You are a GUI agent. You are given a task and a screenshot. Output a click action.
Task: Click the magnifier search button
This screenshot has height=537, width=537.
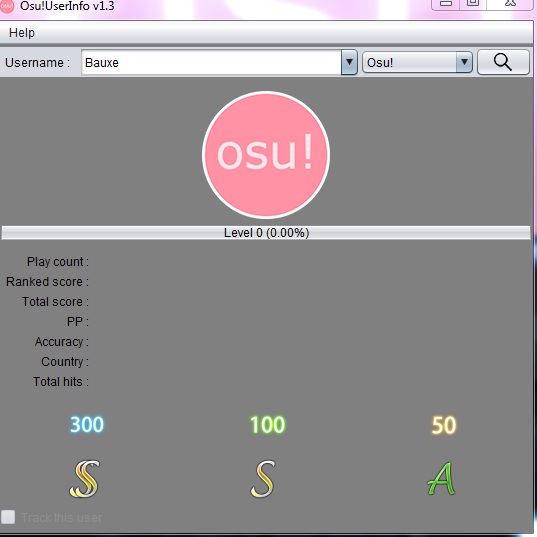point(503,62)
